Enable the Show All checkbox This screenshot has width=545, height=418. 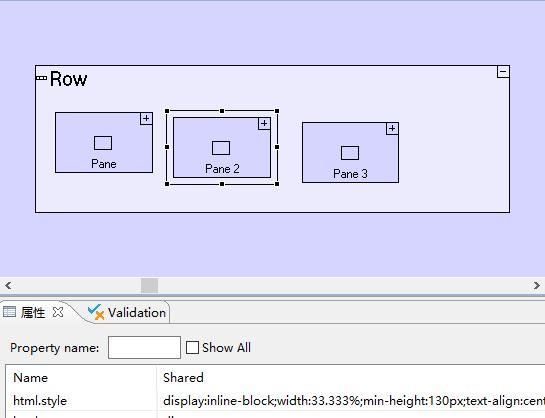[192, 347]
